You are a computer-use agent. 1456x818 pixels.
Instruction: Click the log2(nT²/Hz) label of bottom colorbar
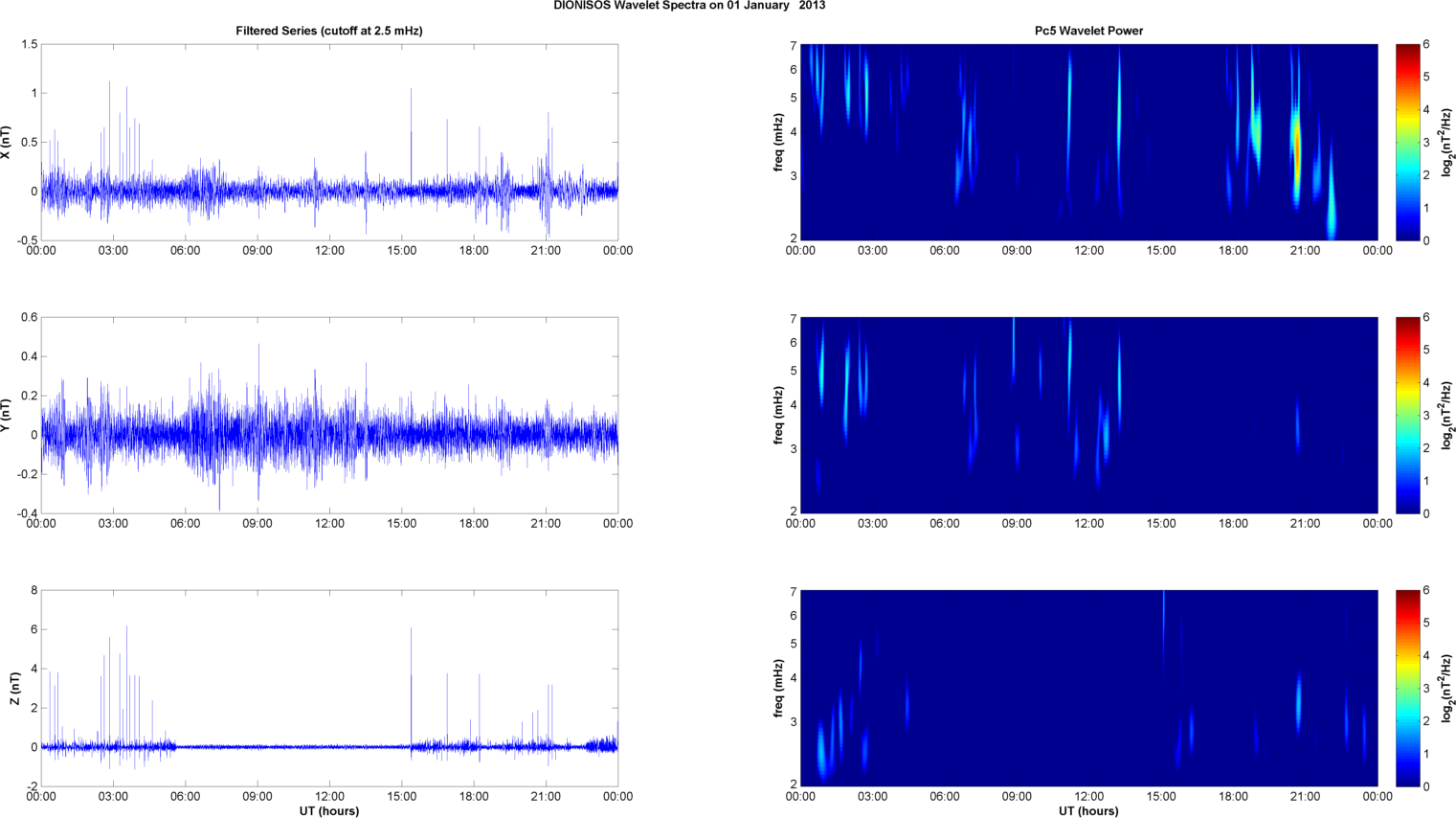coord(1448,689)
